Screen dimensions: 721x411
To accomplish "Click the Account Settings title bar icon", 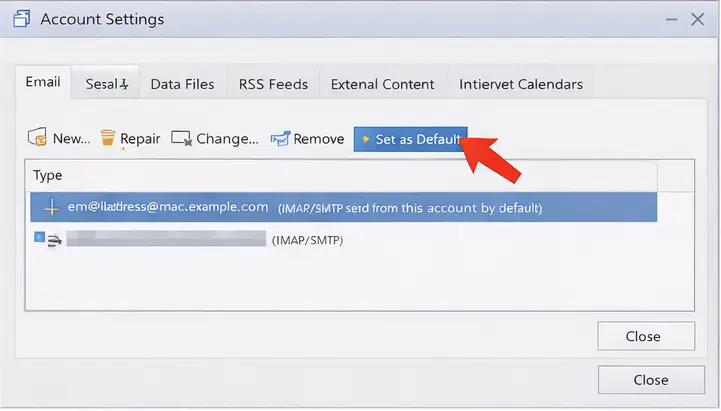I will pyautogui.click(x=22, y=19).
